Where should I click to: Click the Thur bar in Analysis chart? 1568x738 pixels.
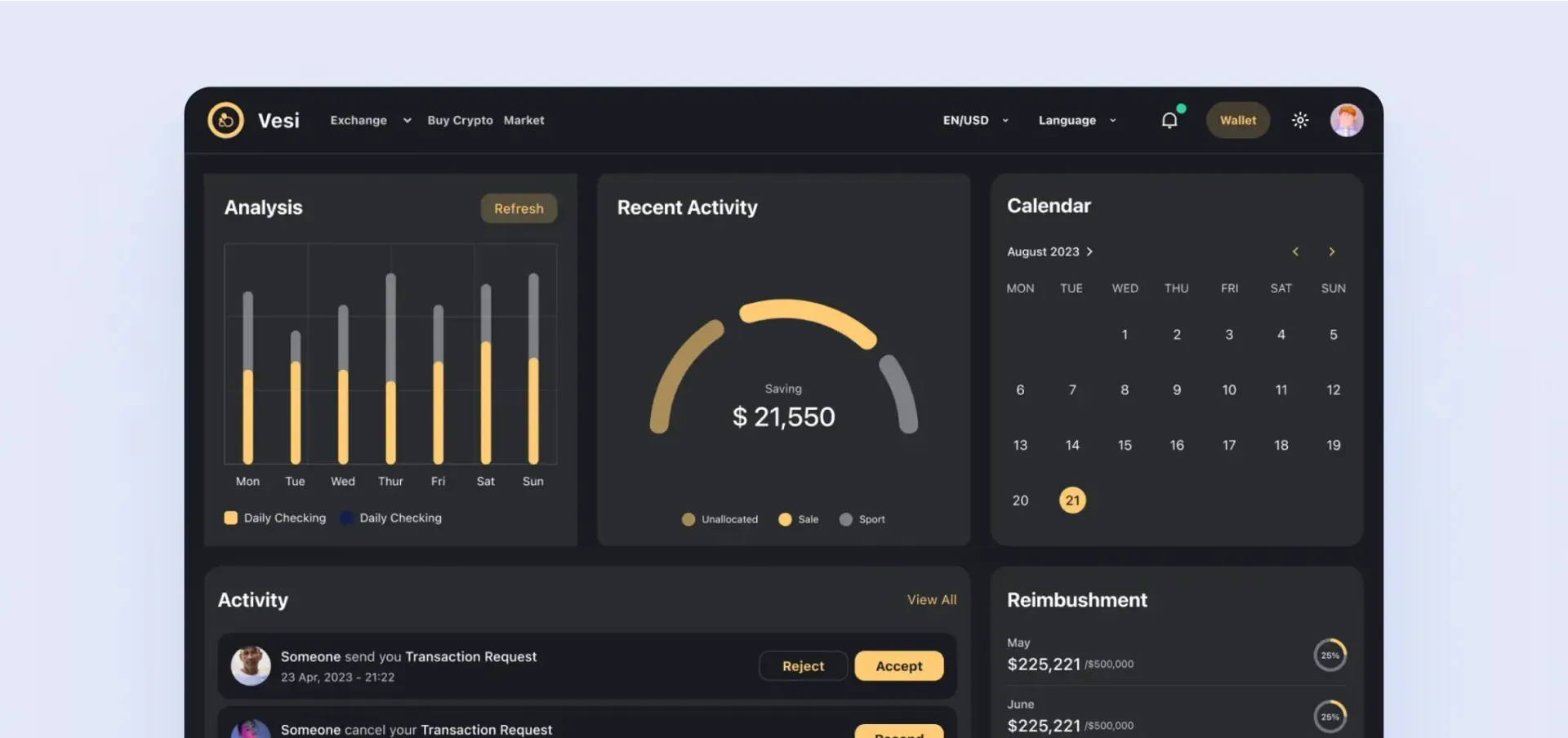point(390,368)
